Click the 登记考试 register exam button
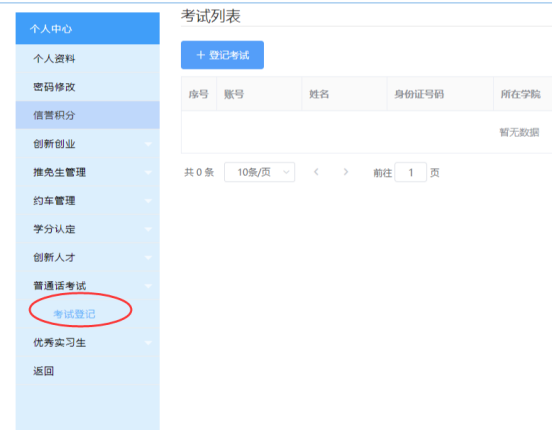The width and height of the screenshot is (553, 430). 222,55
